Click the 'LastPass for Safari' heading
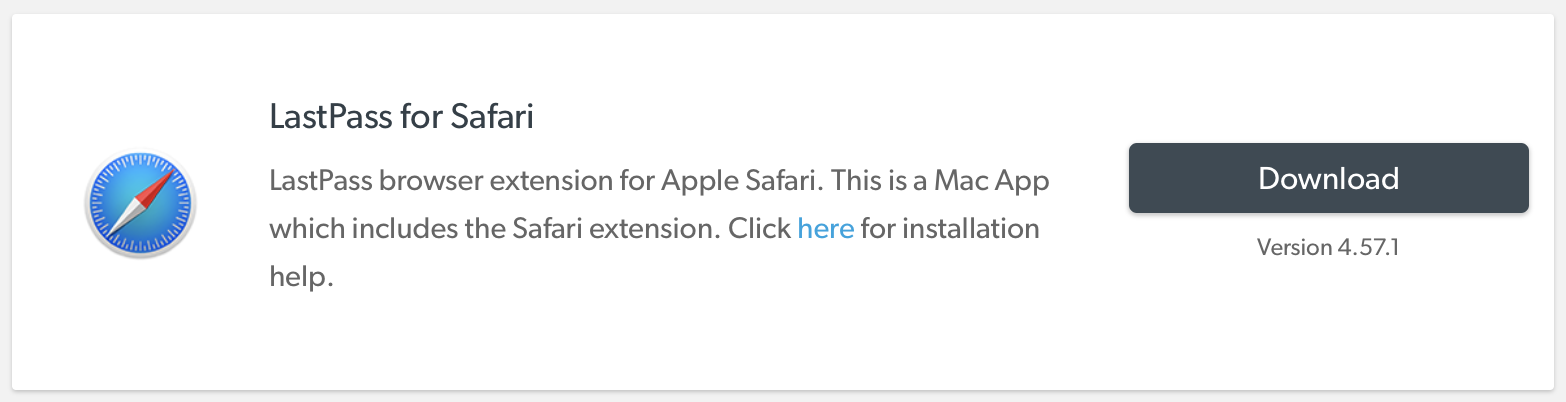The image size is (1566, 402). [x=401, y=117]
